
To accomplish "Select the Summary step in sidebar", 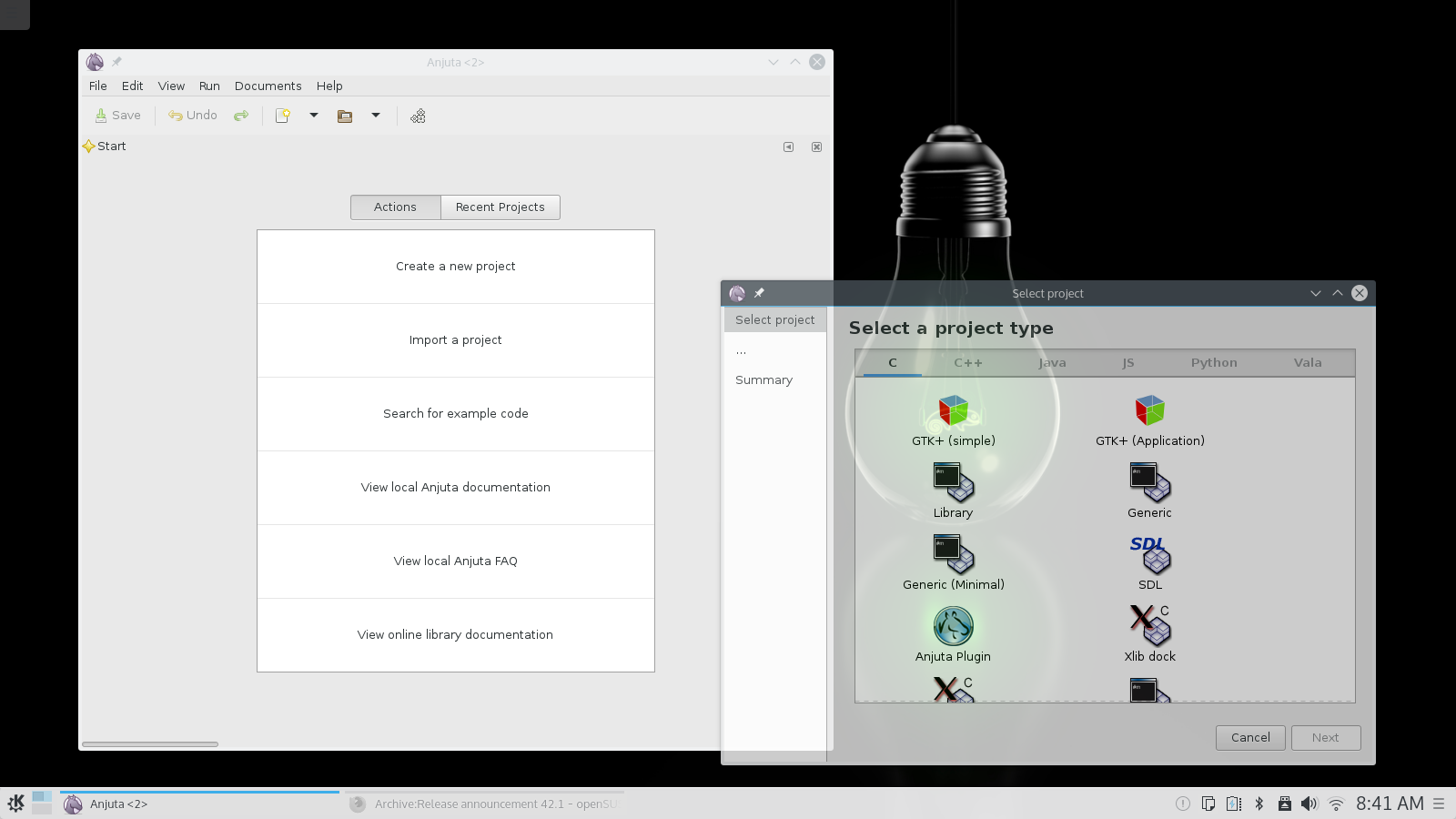I will tap(764, 380).
